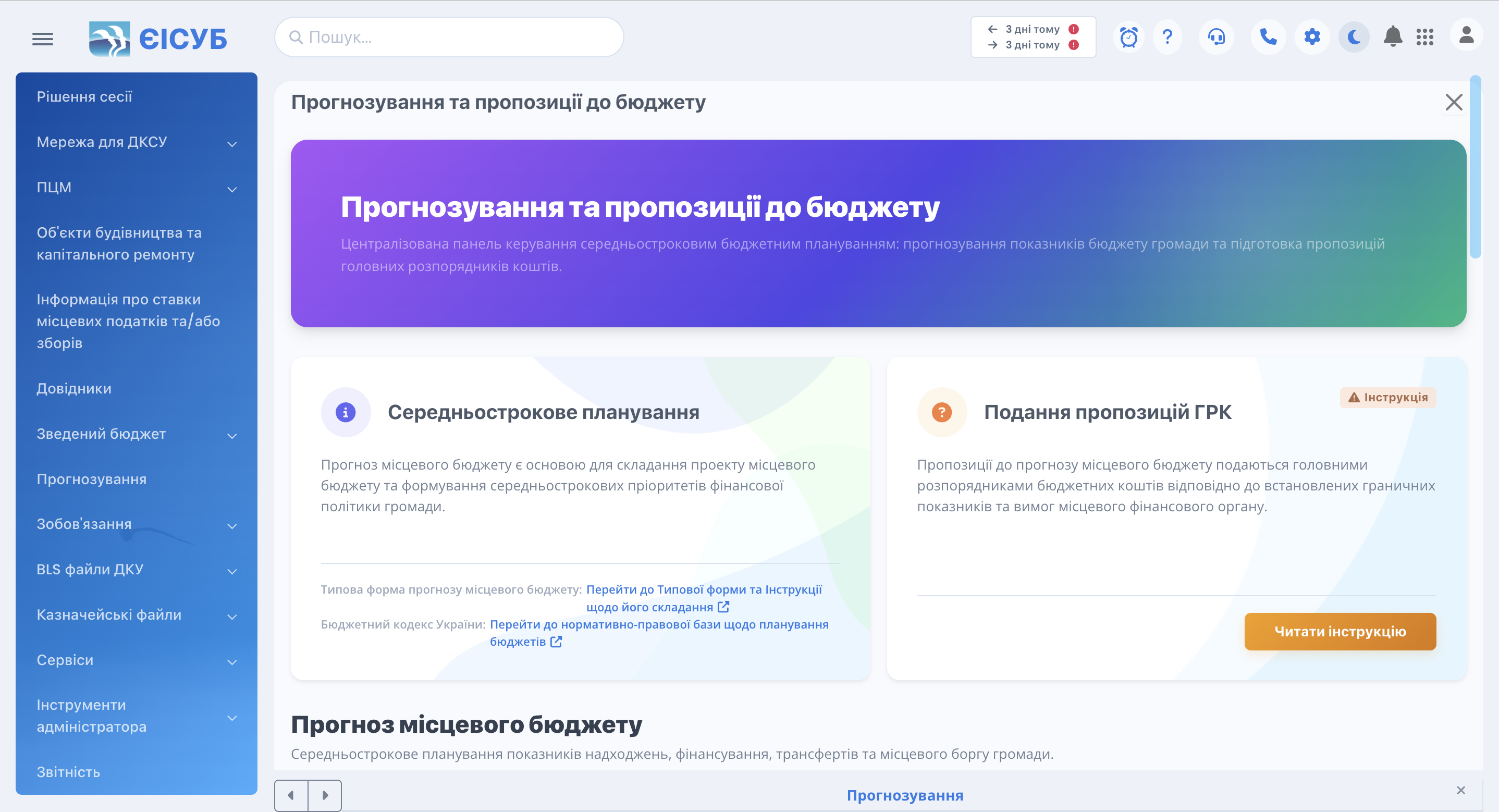1499x812 pixels.
Task: Click the vertical scrollbar on the right
Action: [x=1475, y=166]
